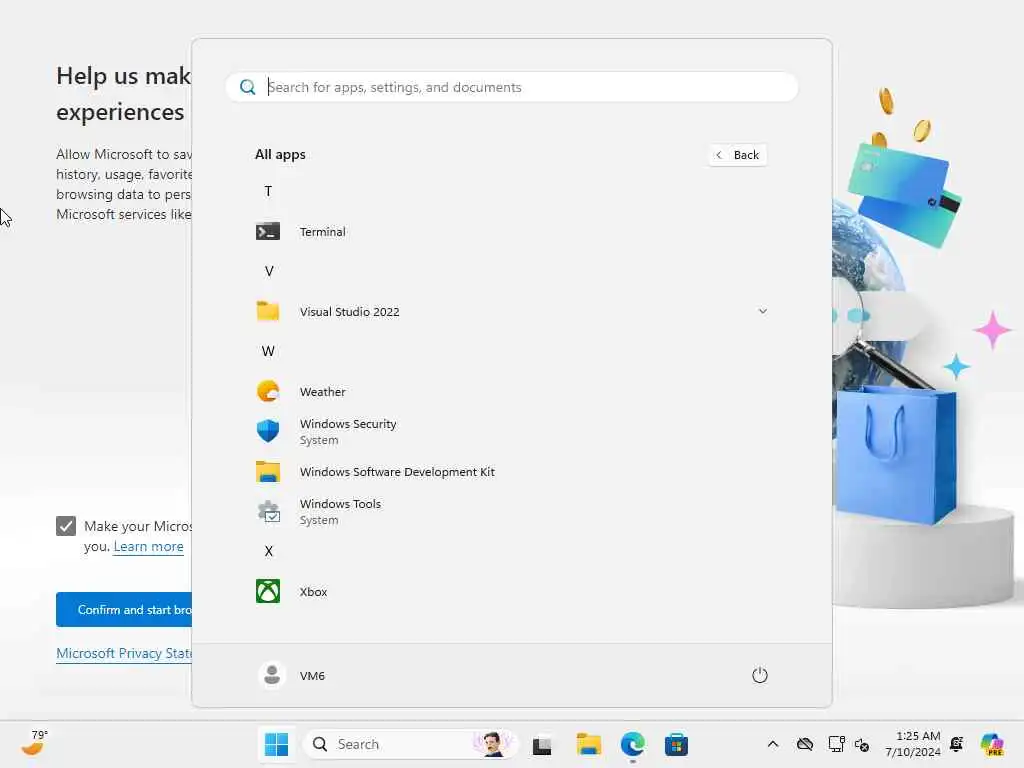Open the weather widget showing 79°
This screenshot has width=1024, height=768.
click(x=35, y=743)
